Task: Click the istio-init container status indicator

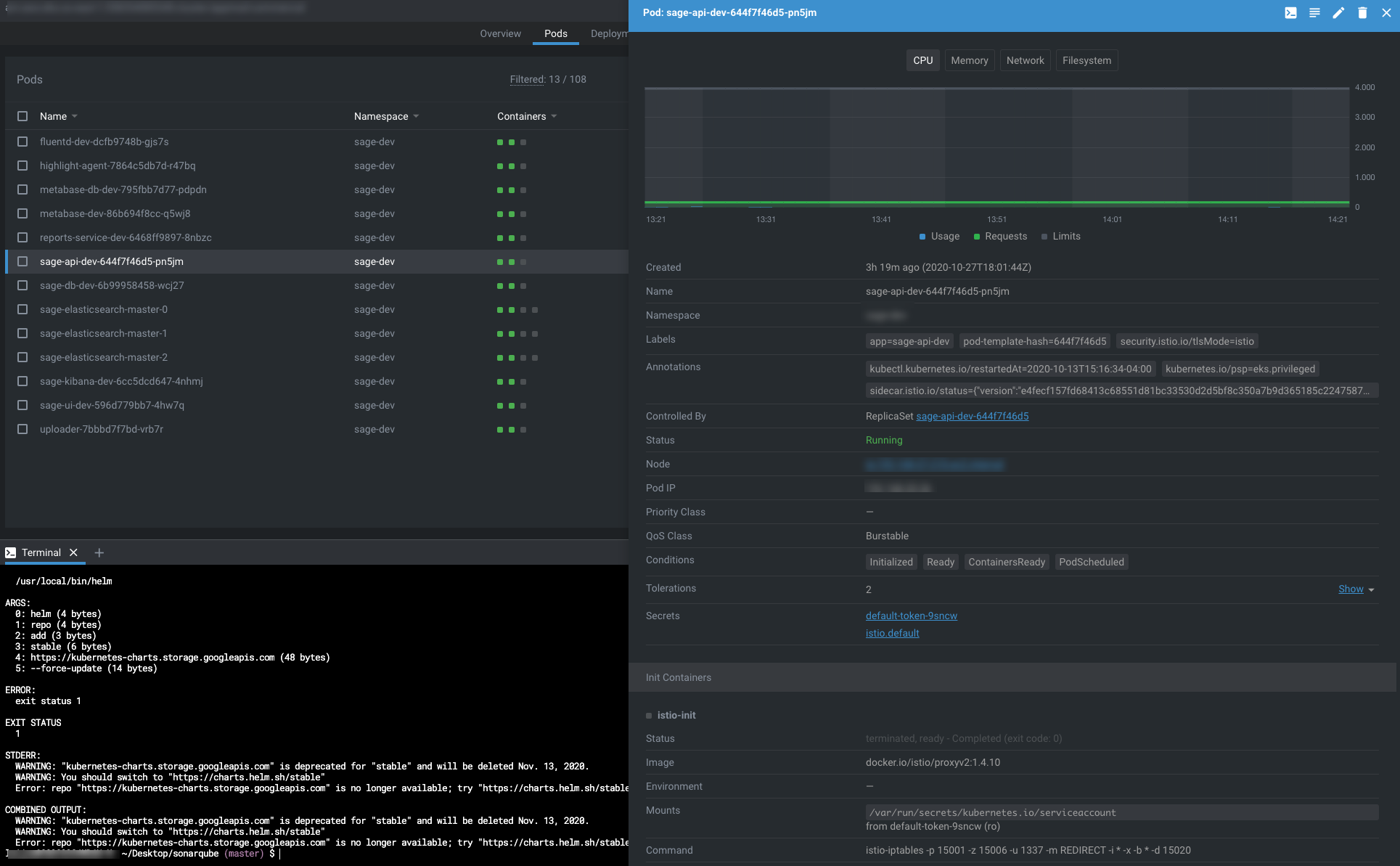Action: [x=649, y=716]
